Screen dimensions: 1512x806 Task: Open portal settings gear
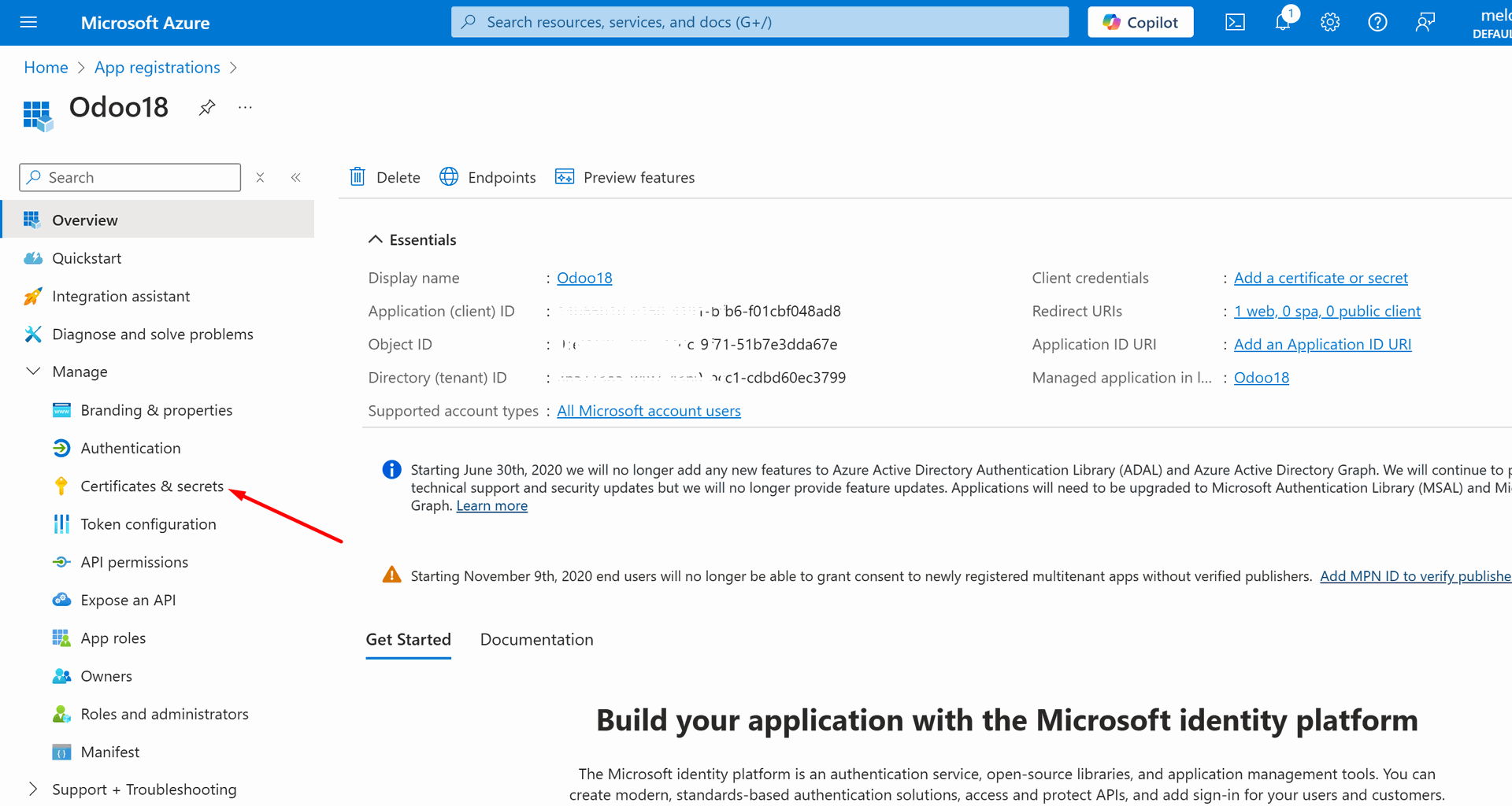(1330, 22)
